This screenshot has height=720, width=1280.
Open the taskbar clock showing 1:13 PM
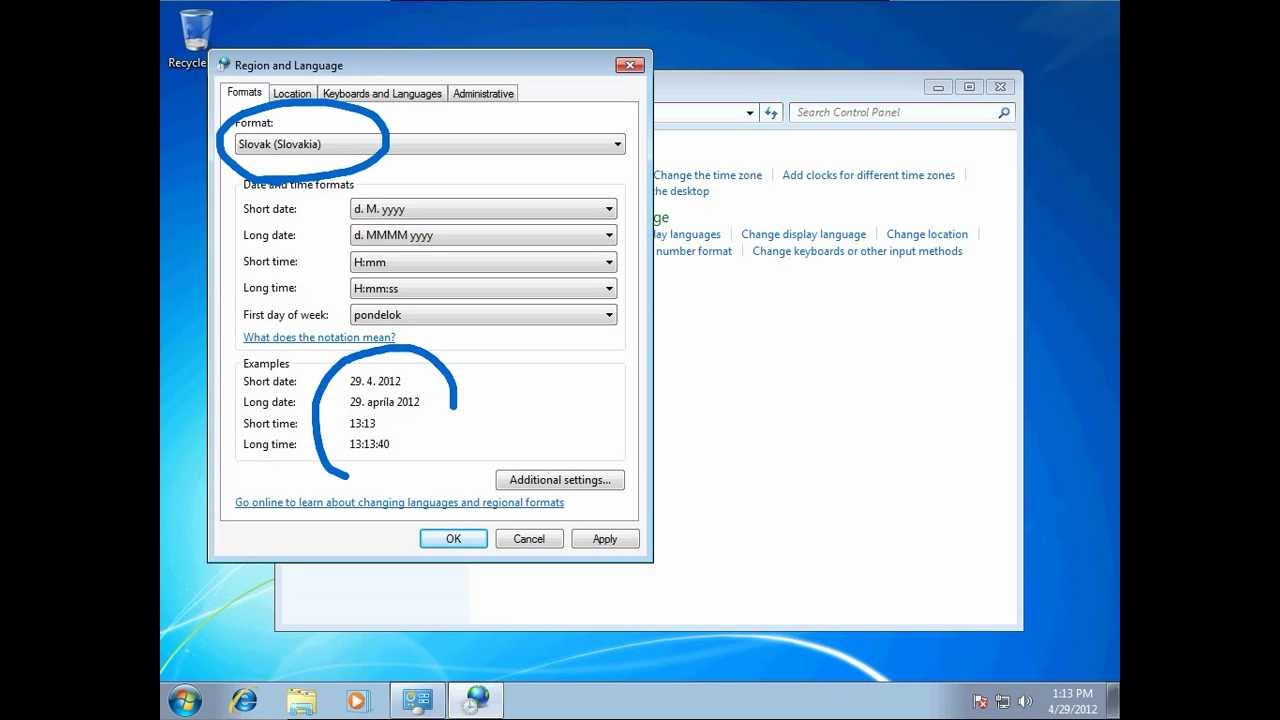coord(1072,701)
